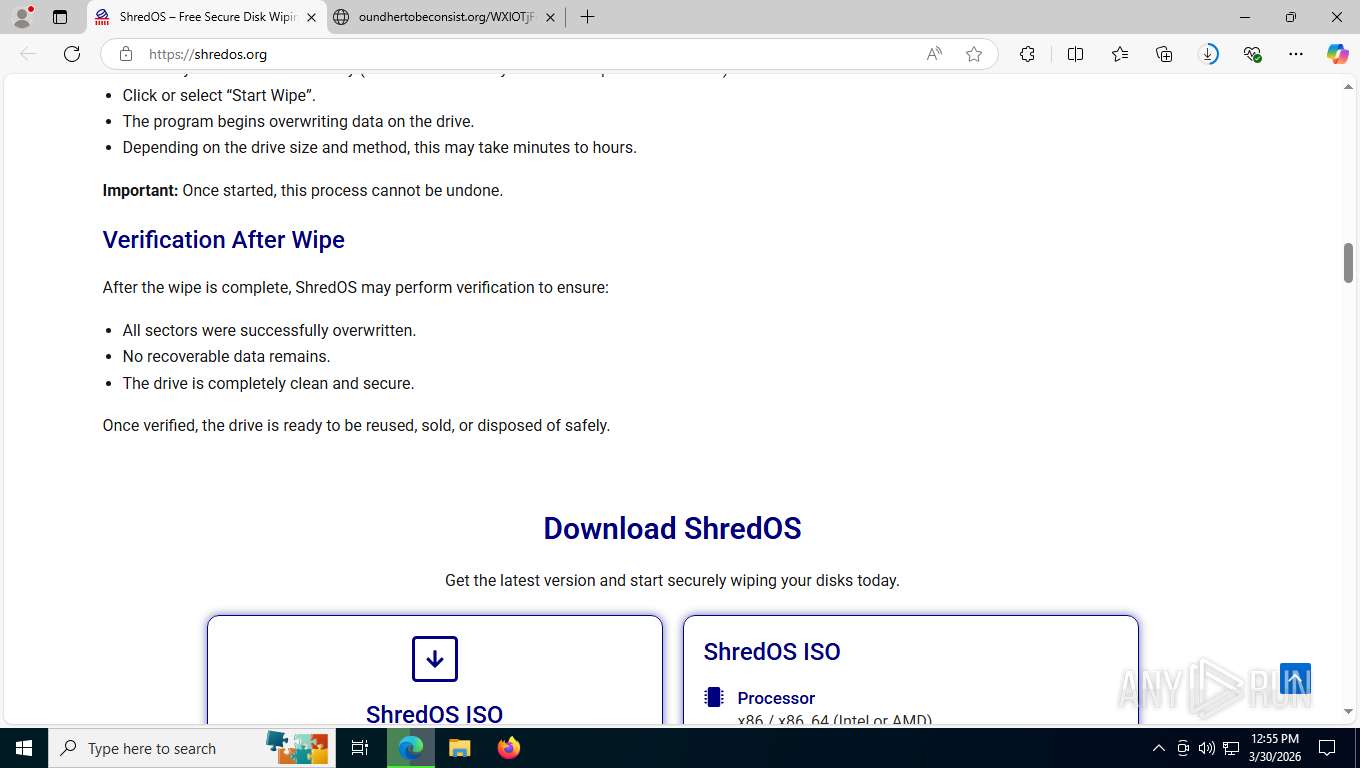Click the download arrow icon in ShredOS ISO card
The image size is (1360, 768).
tap(435, 659)
